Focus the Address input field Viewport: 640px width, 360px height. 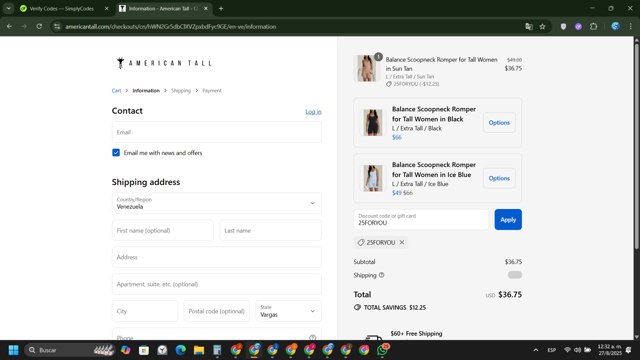coord(217,257)
